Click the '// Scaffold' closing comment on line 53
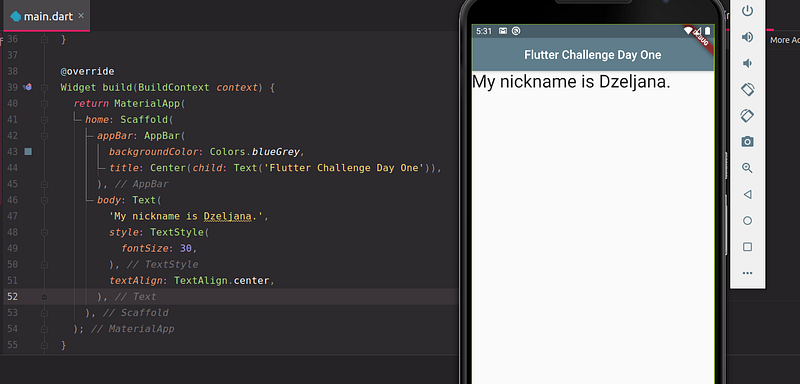Image resolution: width=800 pixels, height=384 pixels. [x=135, y=313]
